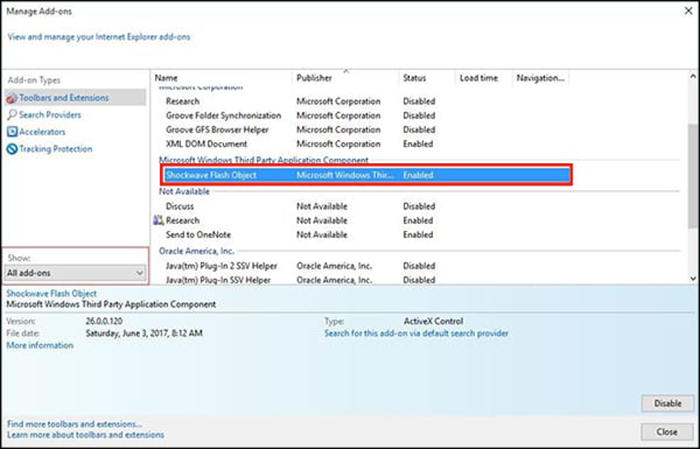The image size is (700, 449).
Task: Click the Oracle America, Inc. group header
Action: (x=196, y=251)
